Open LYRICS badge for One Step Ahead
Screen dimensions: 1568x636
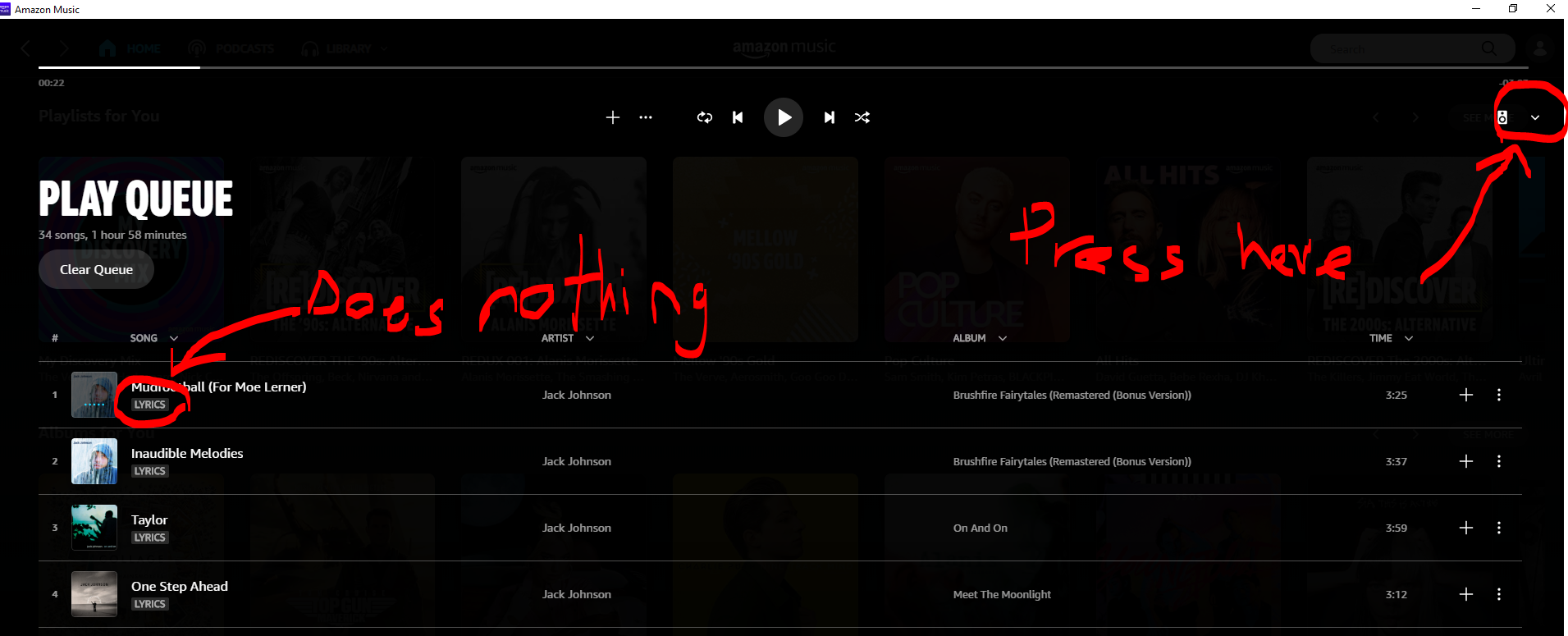[150, 604]
